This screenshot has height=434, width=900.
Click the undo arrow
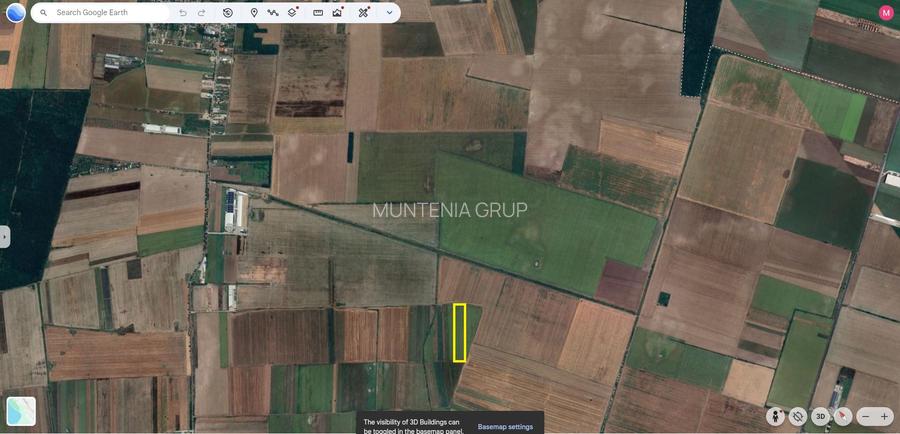tap(183, 13)
